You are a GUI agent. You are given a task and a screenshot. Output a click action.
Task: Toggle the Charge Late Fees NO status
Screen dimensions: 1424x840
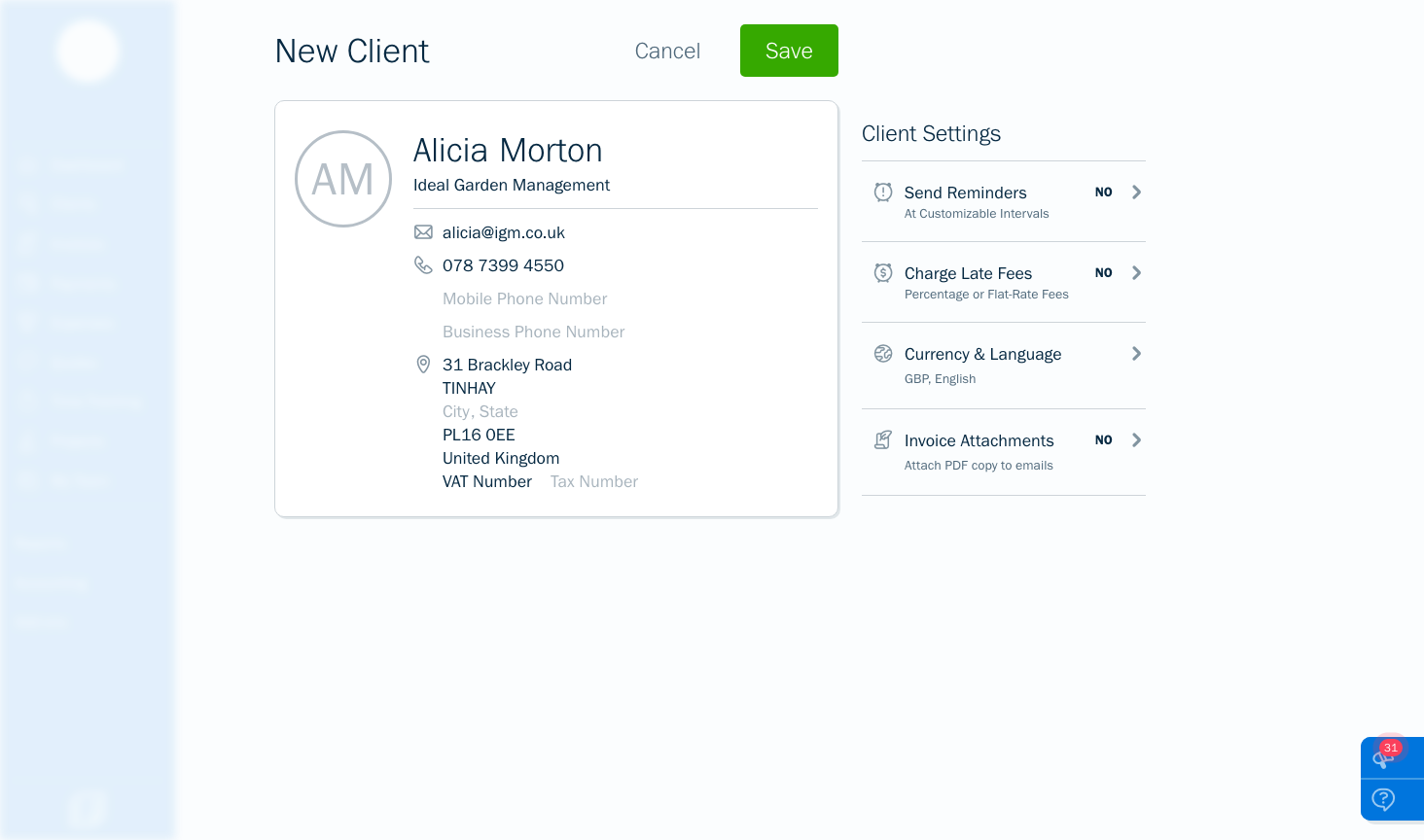coord(1103,273)
